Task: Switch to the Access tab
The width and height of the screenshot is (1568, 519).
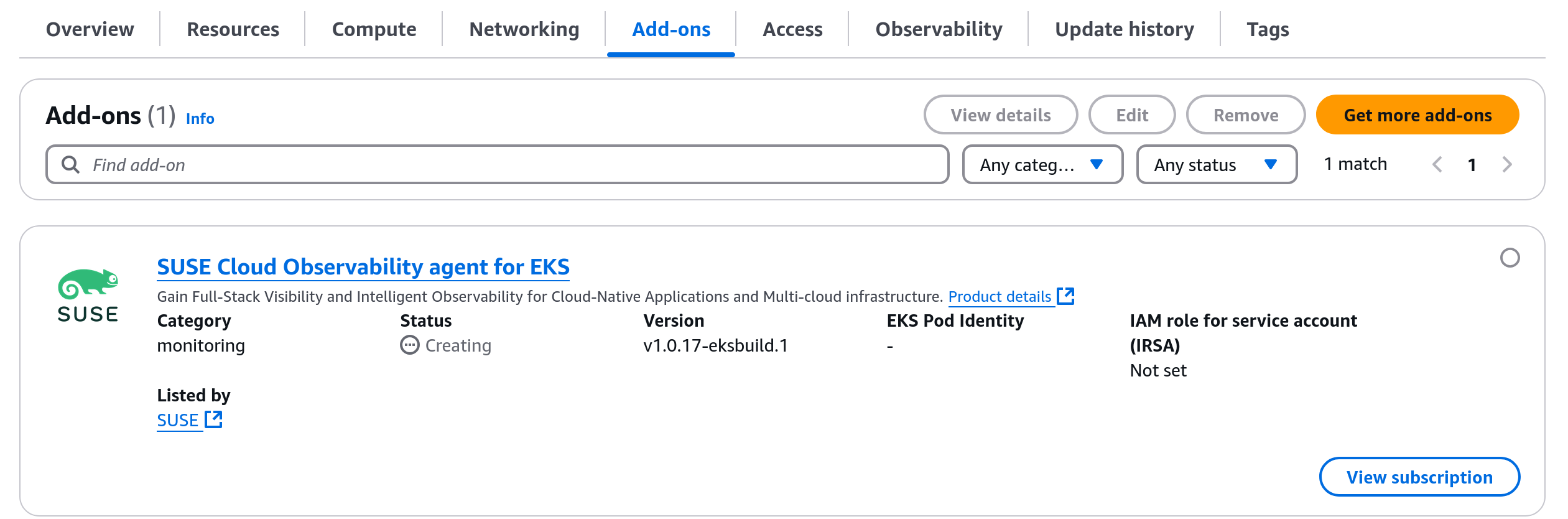Action: pos(792,29)
